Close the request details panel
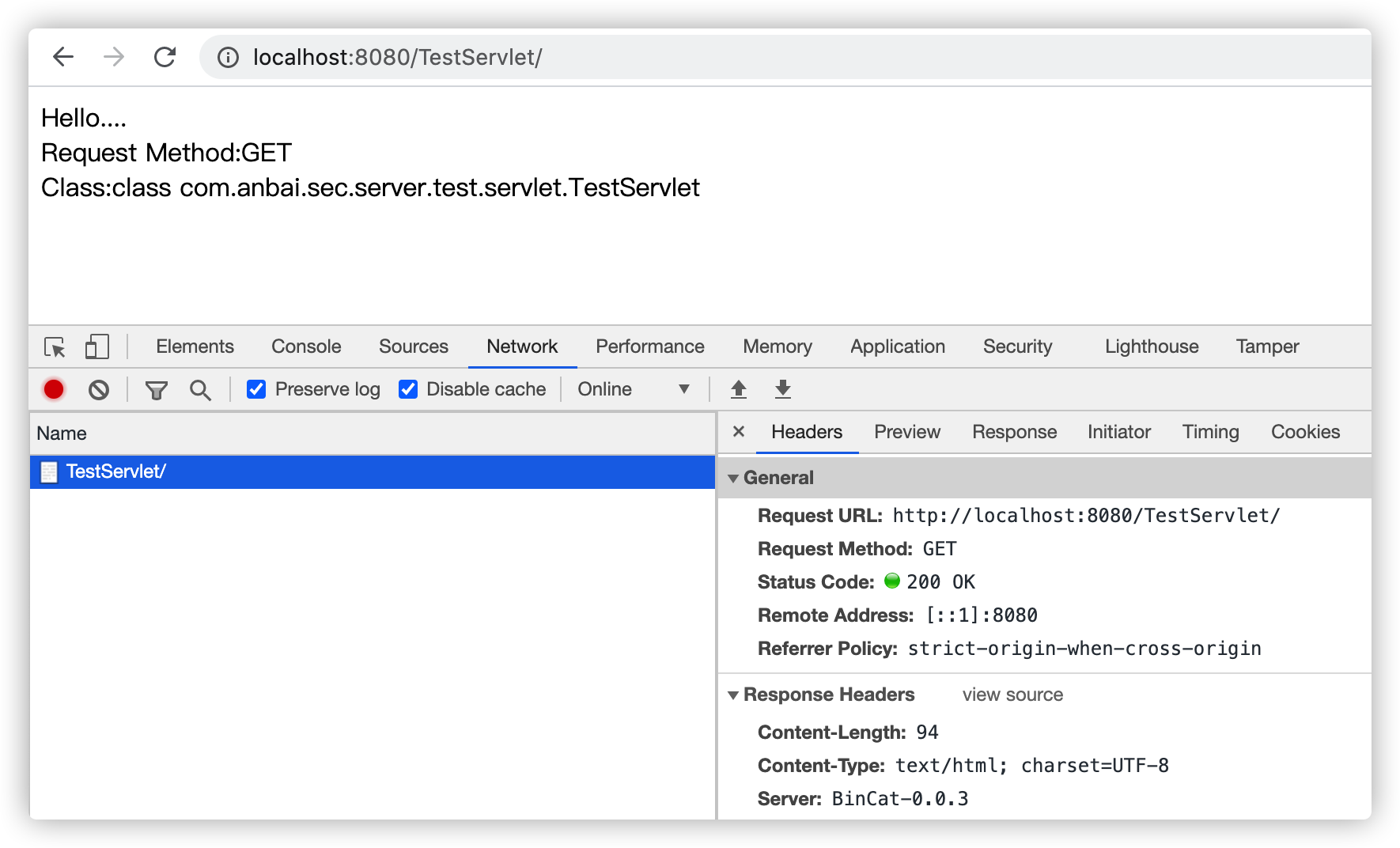The height and width of the screenshot is (848, 1400). point(739,432)
